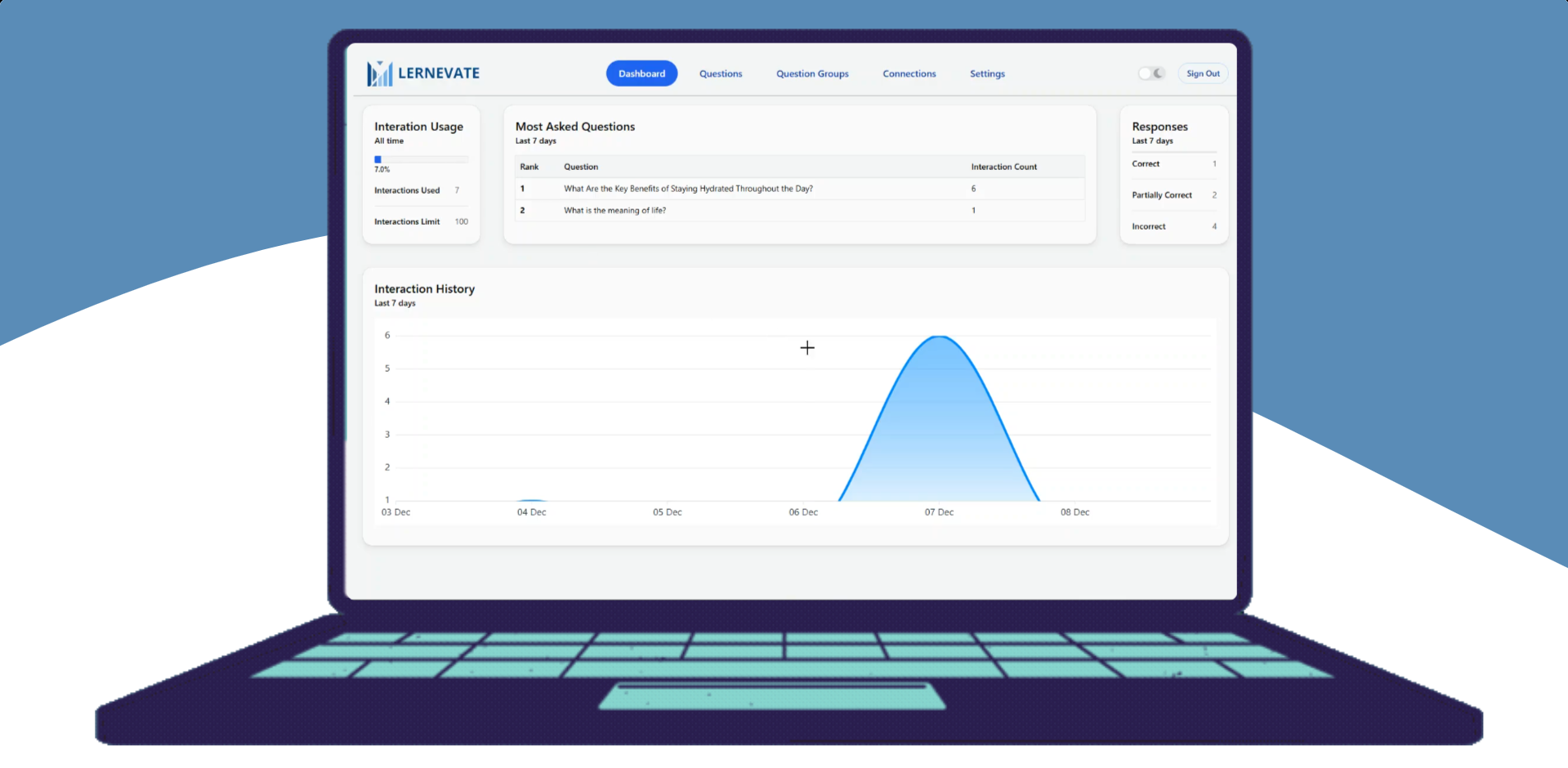
Task: Click the Interaction Count column header
Action: coord(1004,167)
